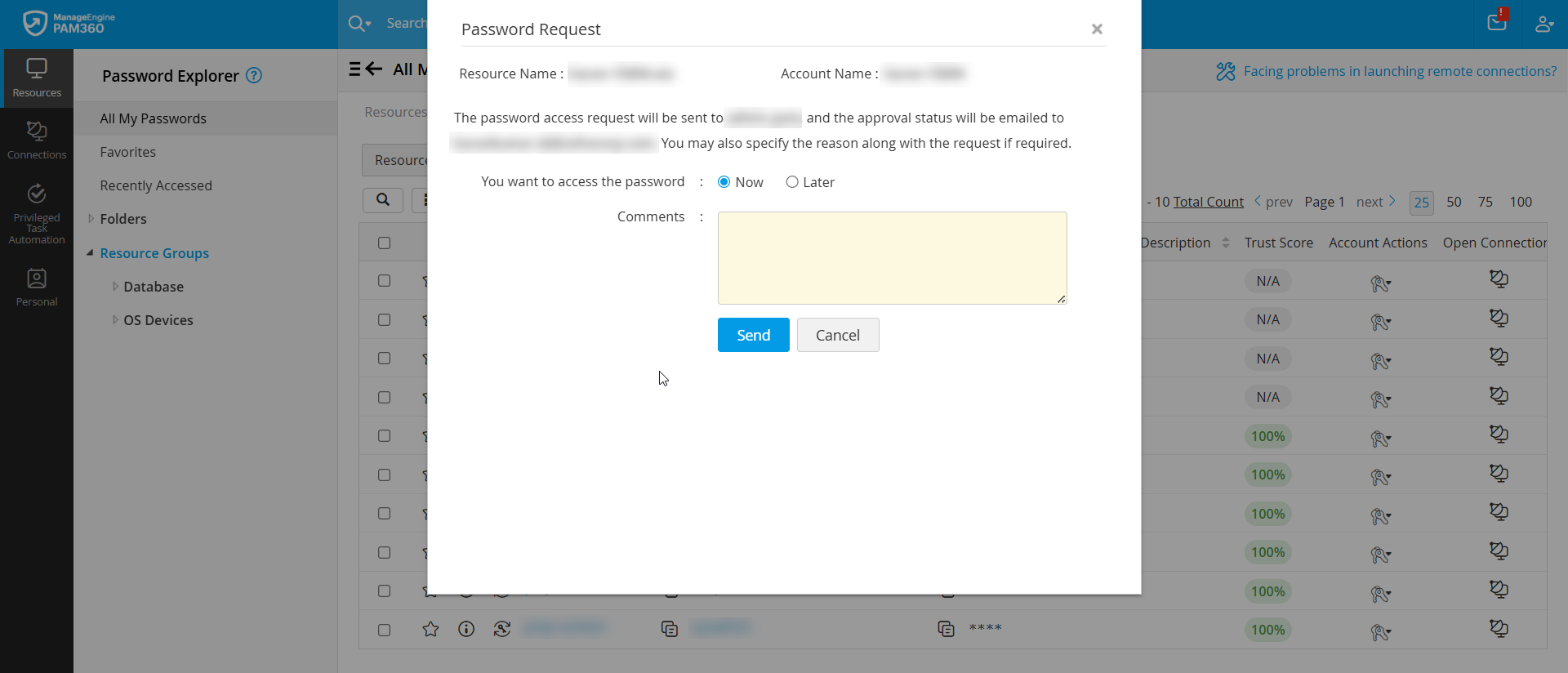Mark the last resource row as favorite

click(430, 629)
